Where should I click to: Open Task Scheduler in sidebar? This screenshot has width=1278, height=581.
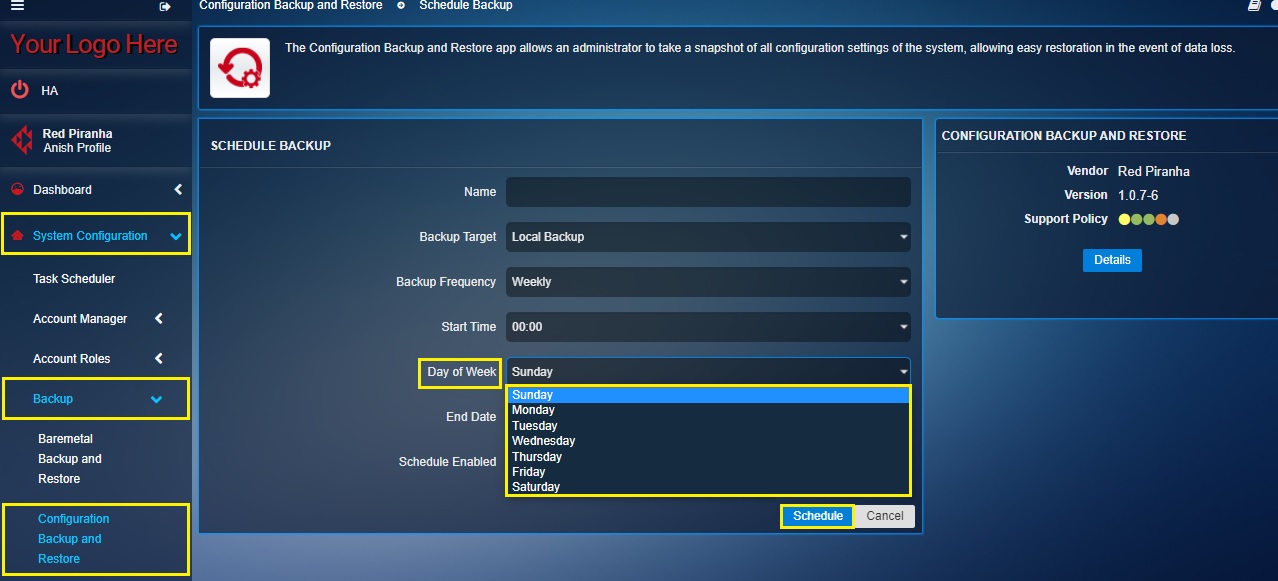(x=74, y=279)
